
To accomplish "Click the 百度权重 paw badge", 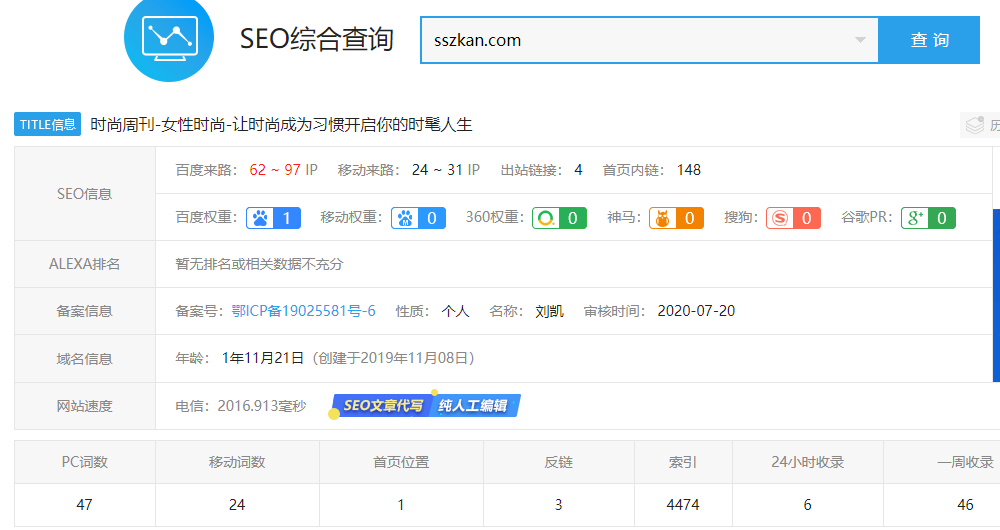I will tap(272, 217).
